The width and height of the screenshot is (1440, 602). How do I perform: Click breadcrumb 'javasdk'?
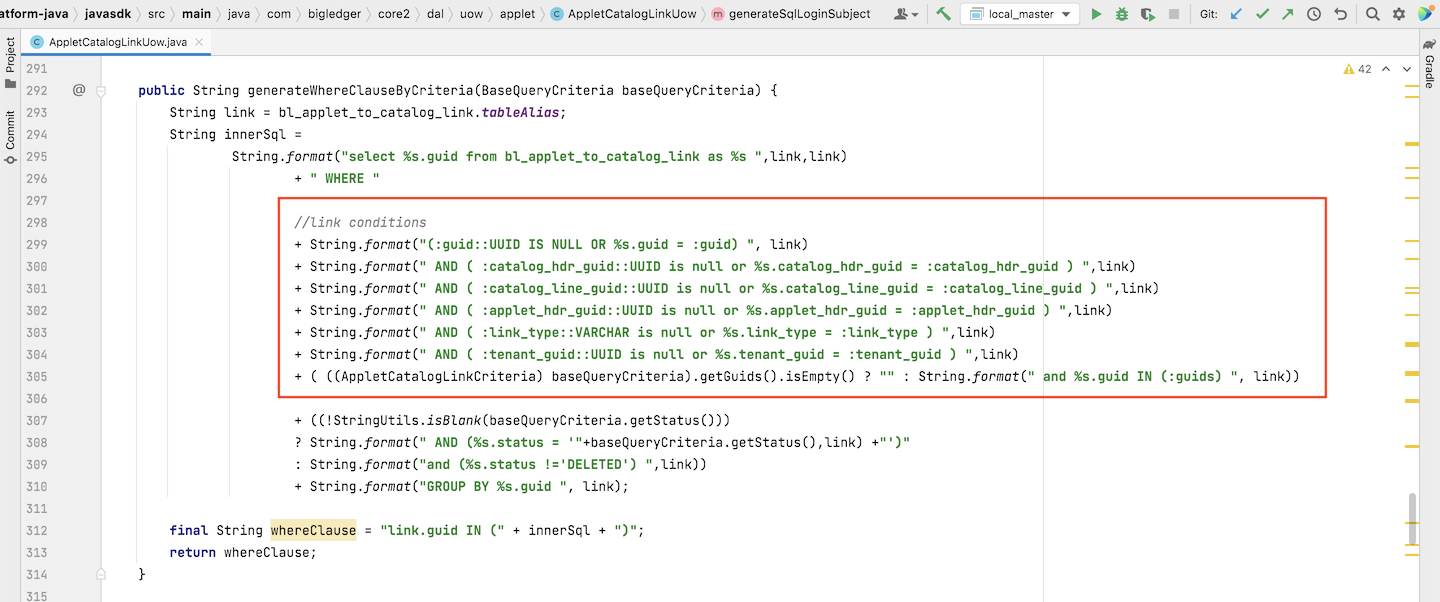tap(107, 14)
